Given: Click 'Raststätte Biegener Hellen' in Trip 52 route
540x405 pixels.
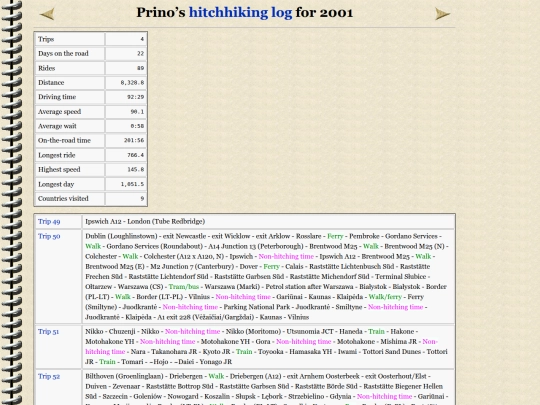Looking at the screenshot, I should tap(403, 386).
